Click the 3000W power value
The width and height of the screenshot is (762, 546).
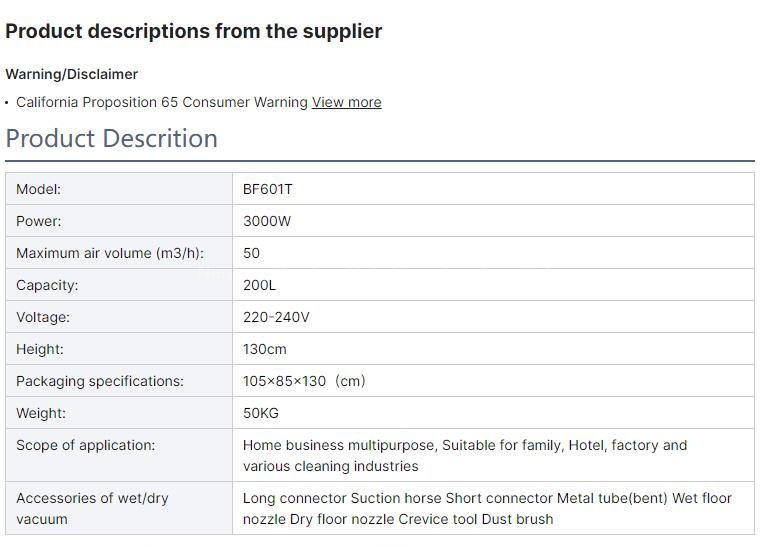point(267,221)
